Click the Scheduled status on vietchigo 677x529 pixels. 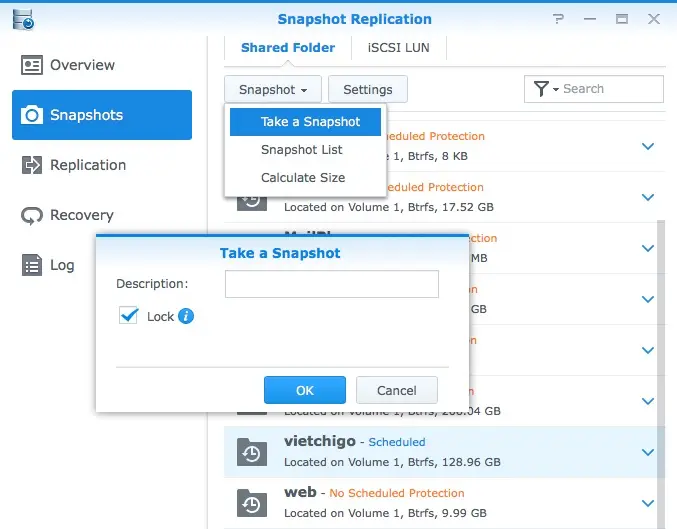397,442
